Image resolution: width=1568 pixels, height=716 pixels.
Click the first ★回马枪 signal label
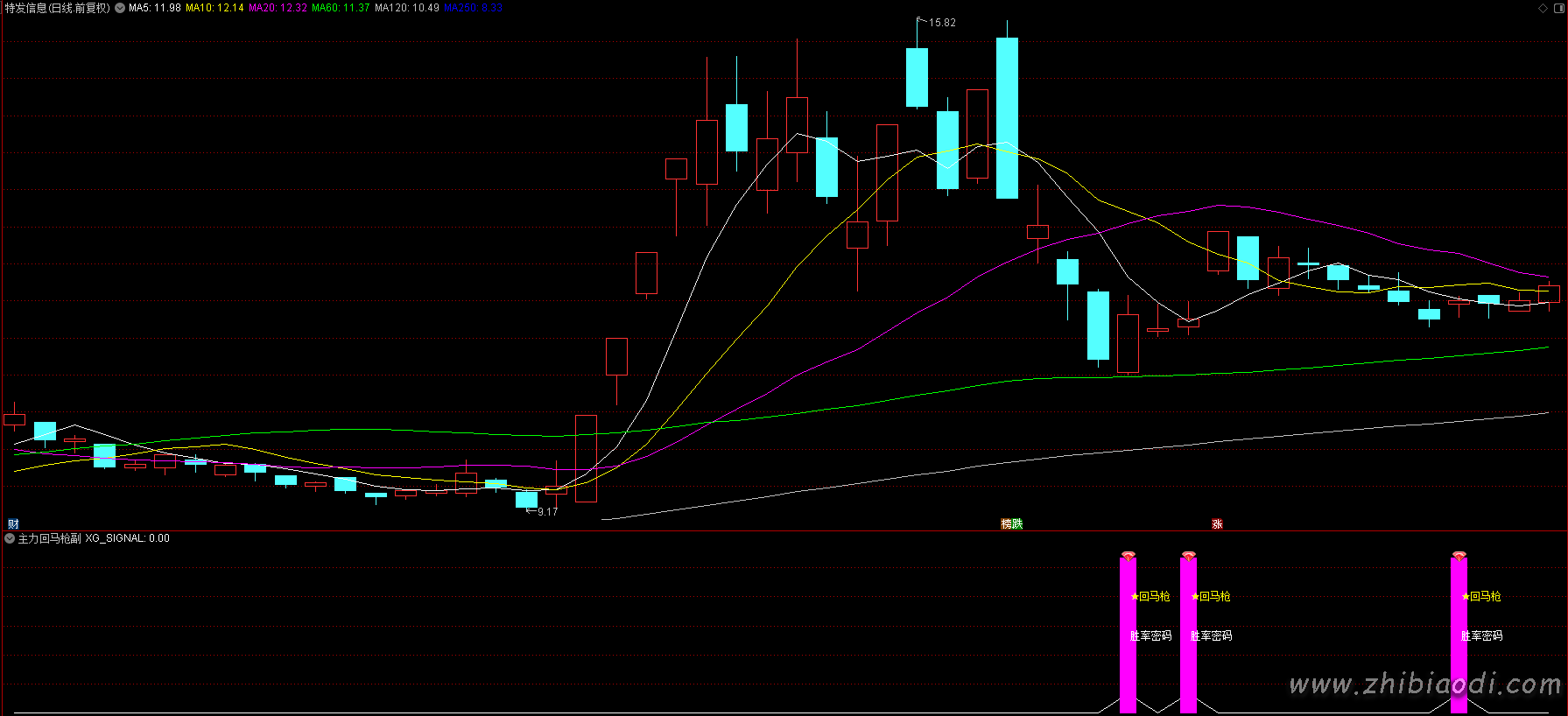1150,596
